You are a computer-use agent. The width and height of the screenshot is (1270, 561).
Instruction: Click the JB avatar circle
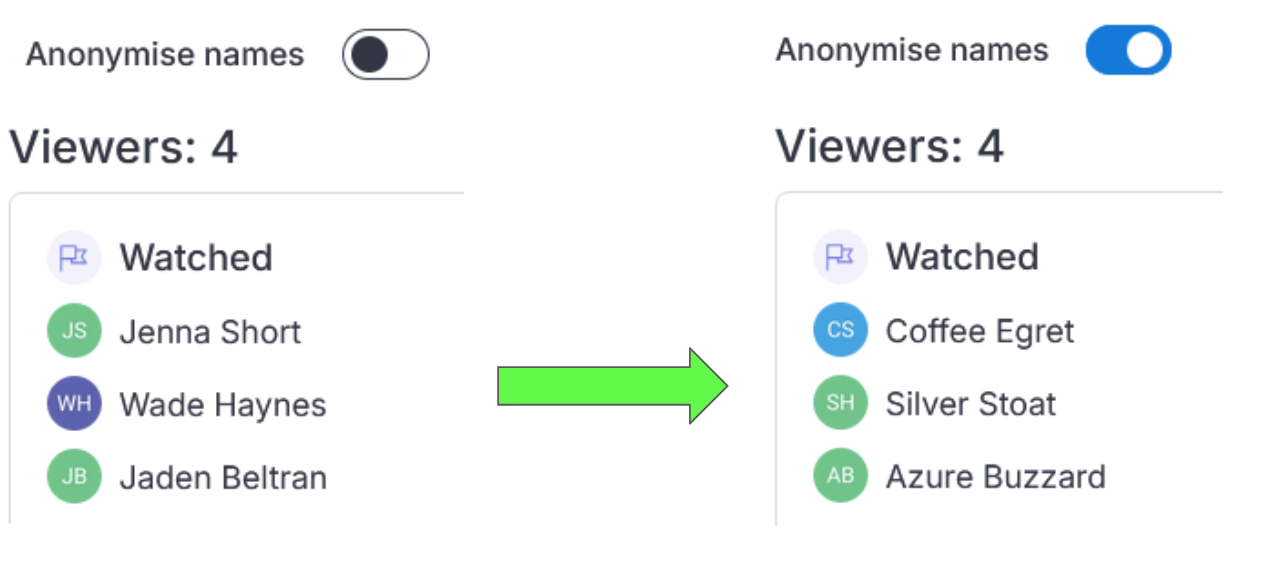pos(74,476)
